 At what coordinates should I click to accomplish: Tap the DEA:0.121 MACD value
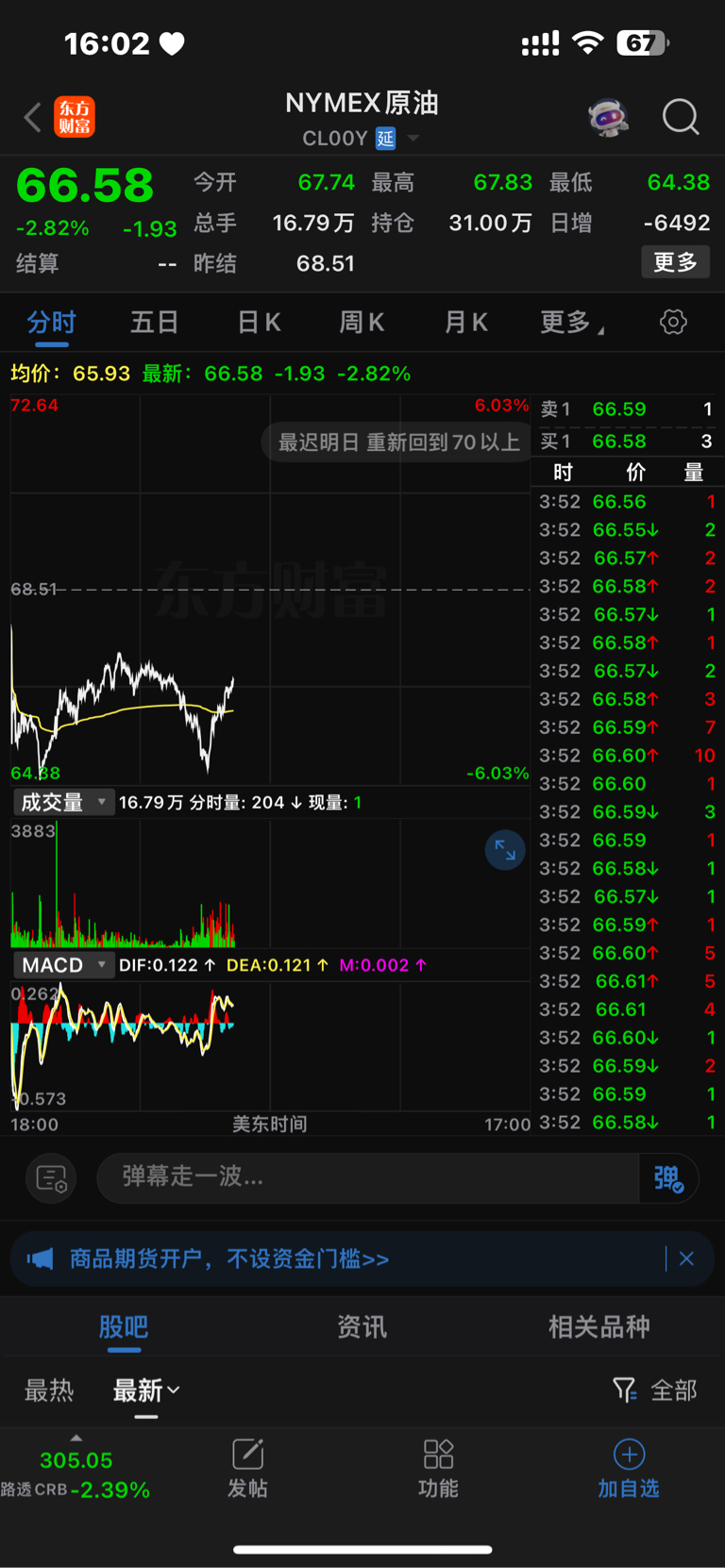point(278,965)
